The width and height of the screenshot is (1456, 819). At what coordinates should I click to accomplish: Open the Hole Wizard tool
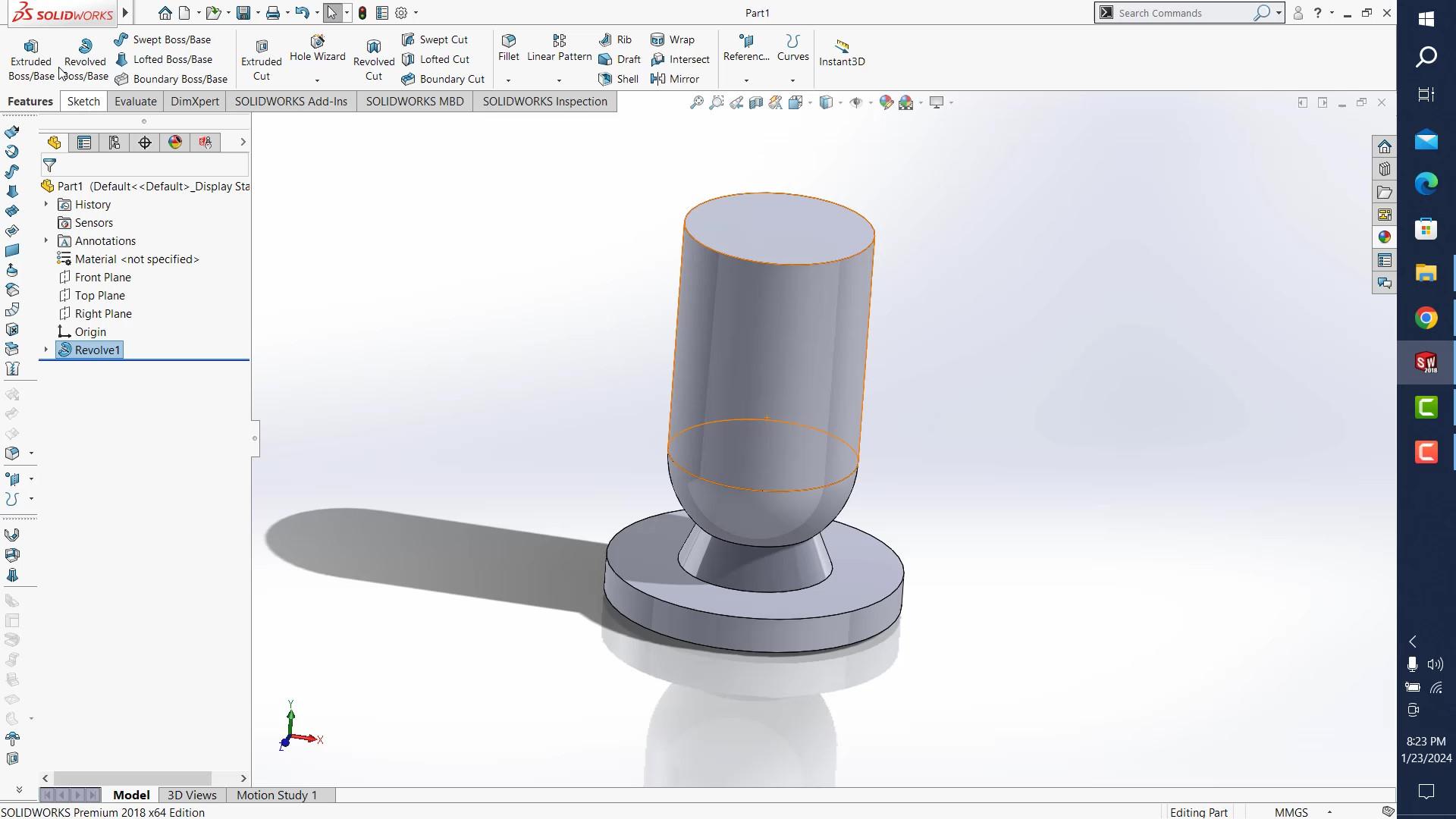[x=317, y=48]
